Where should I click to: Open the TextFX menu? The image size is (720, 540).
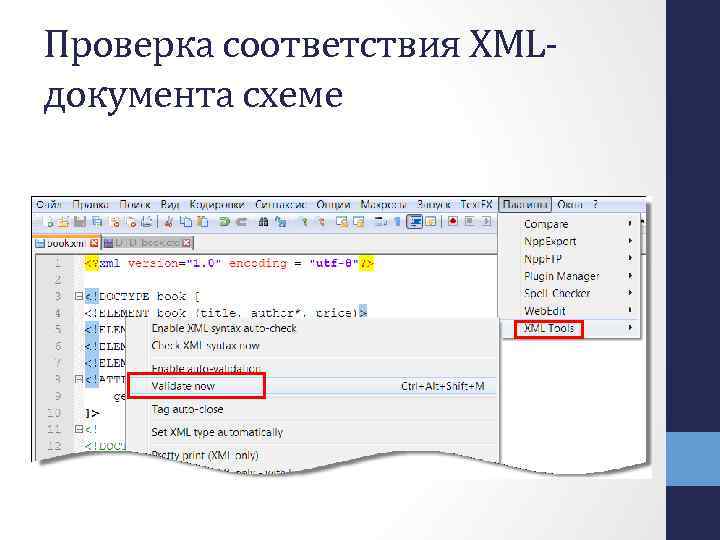476,204
